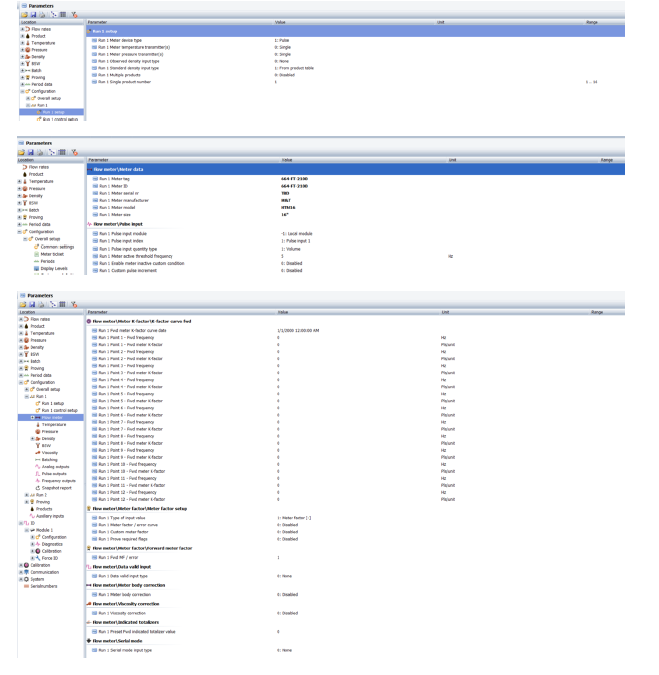The width and height of the screenshot is (659, 675).
Task: Click Flow meter\Pulse input group header
Action: point(118,224)
